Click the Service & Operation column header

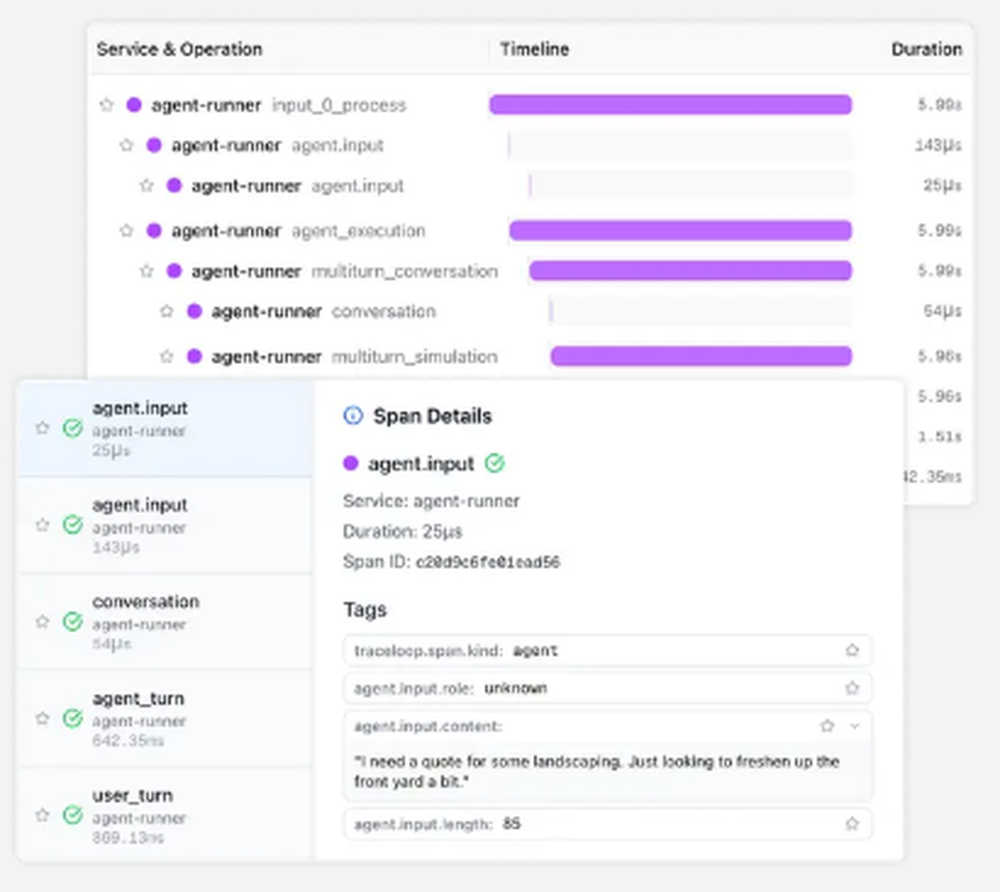(179, 49)
